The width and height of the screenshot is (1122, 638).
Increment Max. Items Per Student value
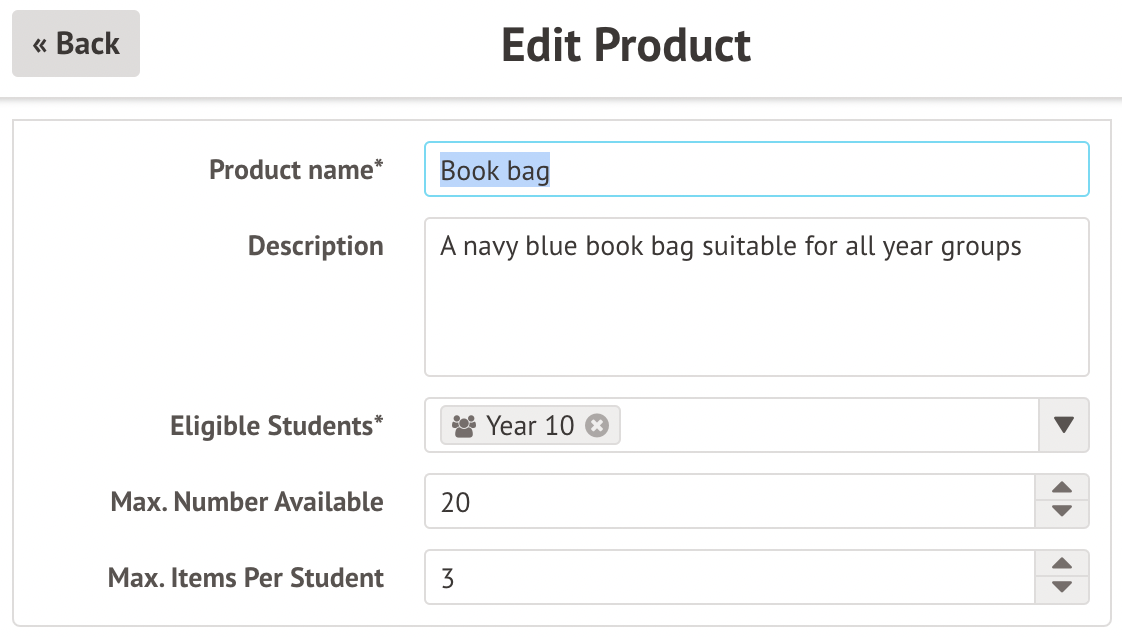(x=1063, y=564)
